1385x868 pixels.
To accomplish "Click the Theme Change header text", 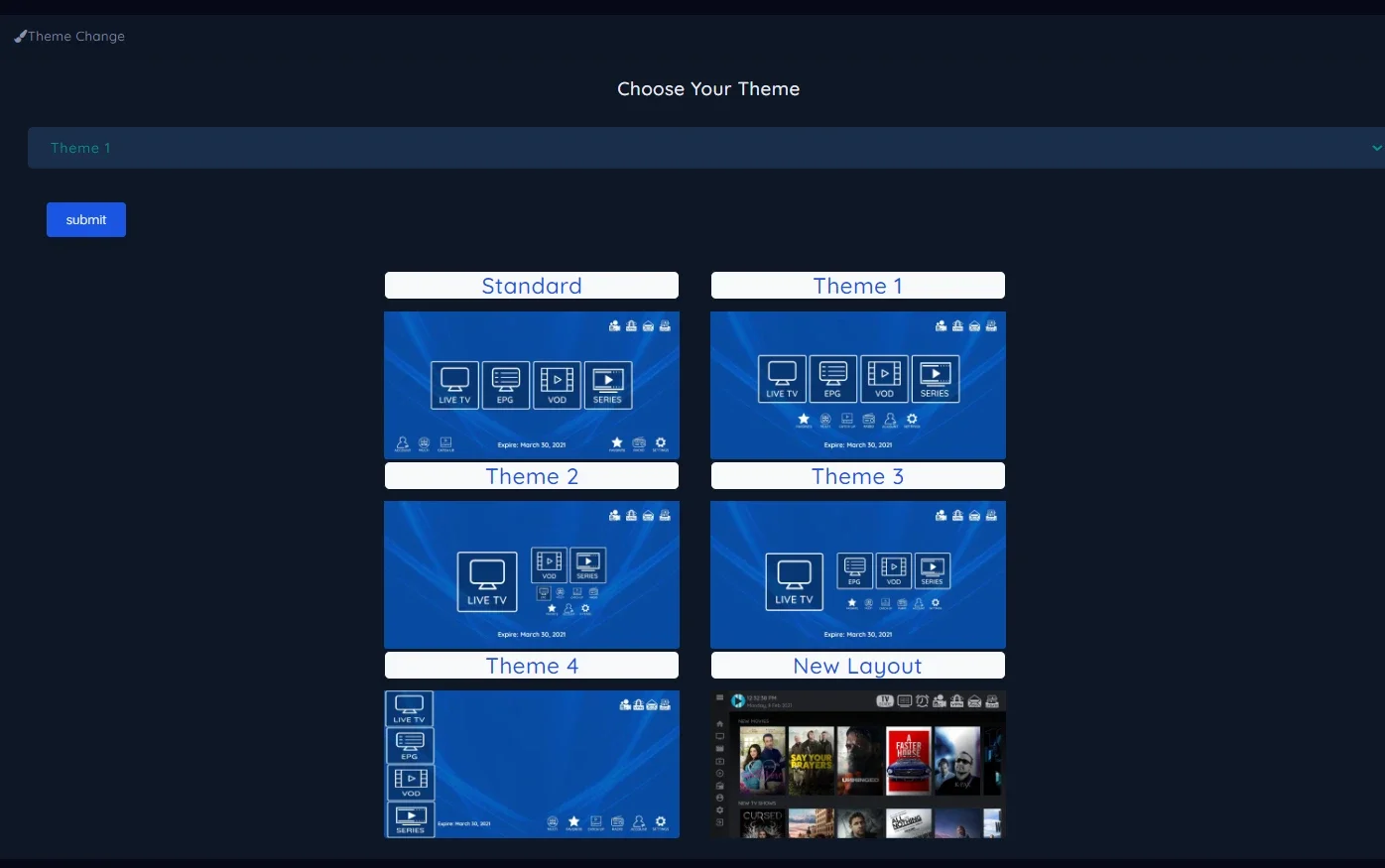I will coord(76,37).
